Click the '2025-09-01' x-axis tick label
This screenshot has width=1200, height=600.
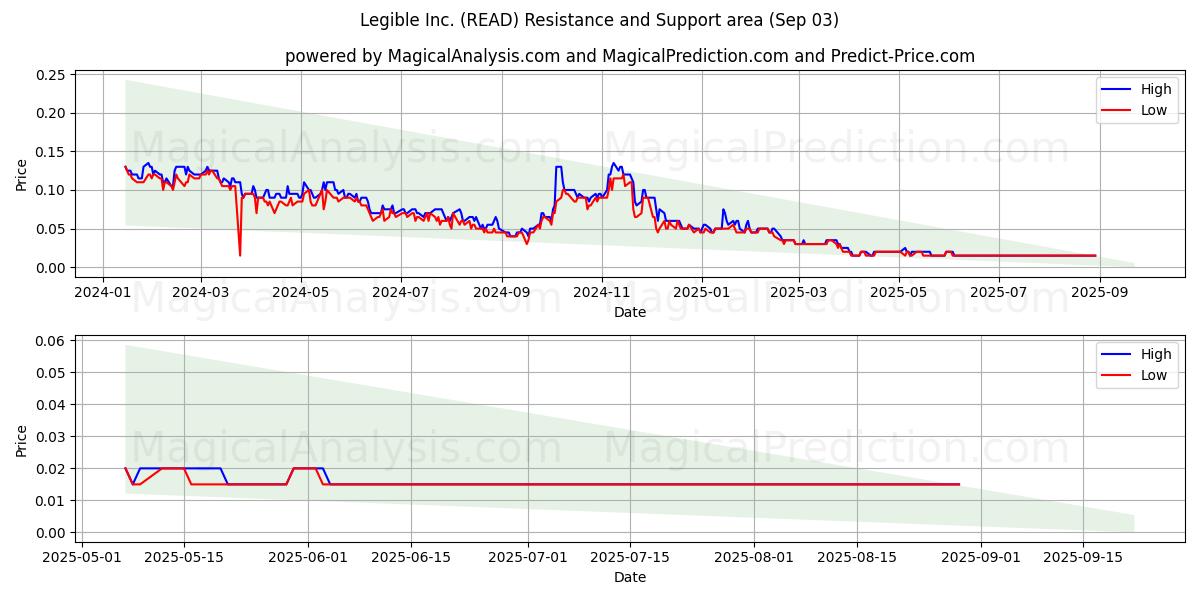pyautogui.click(x=981, y=557)
